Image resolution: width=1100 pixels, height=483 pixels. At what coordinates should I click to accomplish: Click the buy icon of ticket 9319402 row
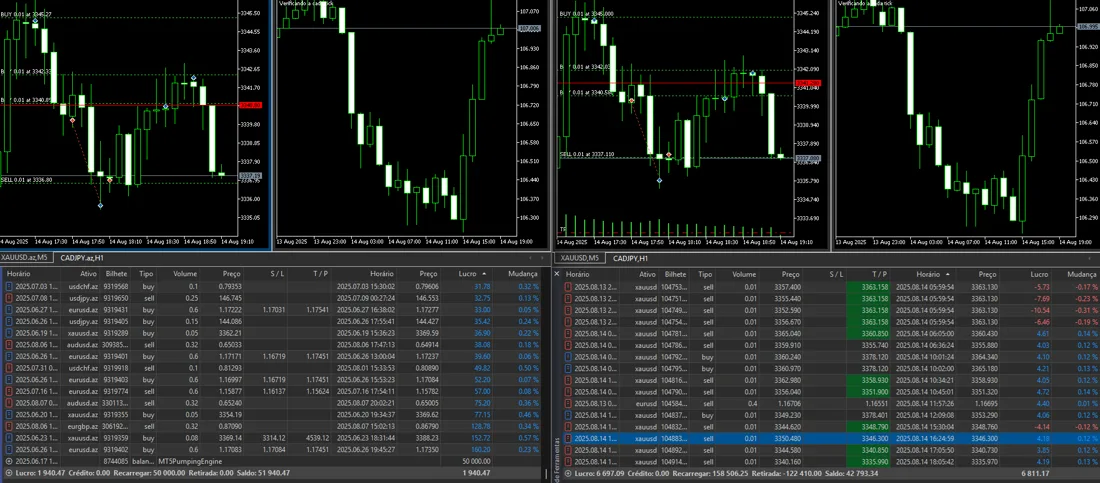pyautogui.click(x=8, y=449)
